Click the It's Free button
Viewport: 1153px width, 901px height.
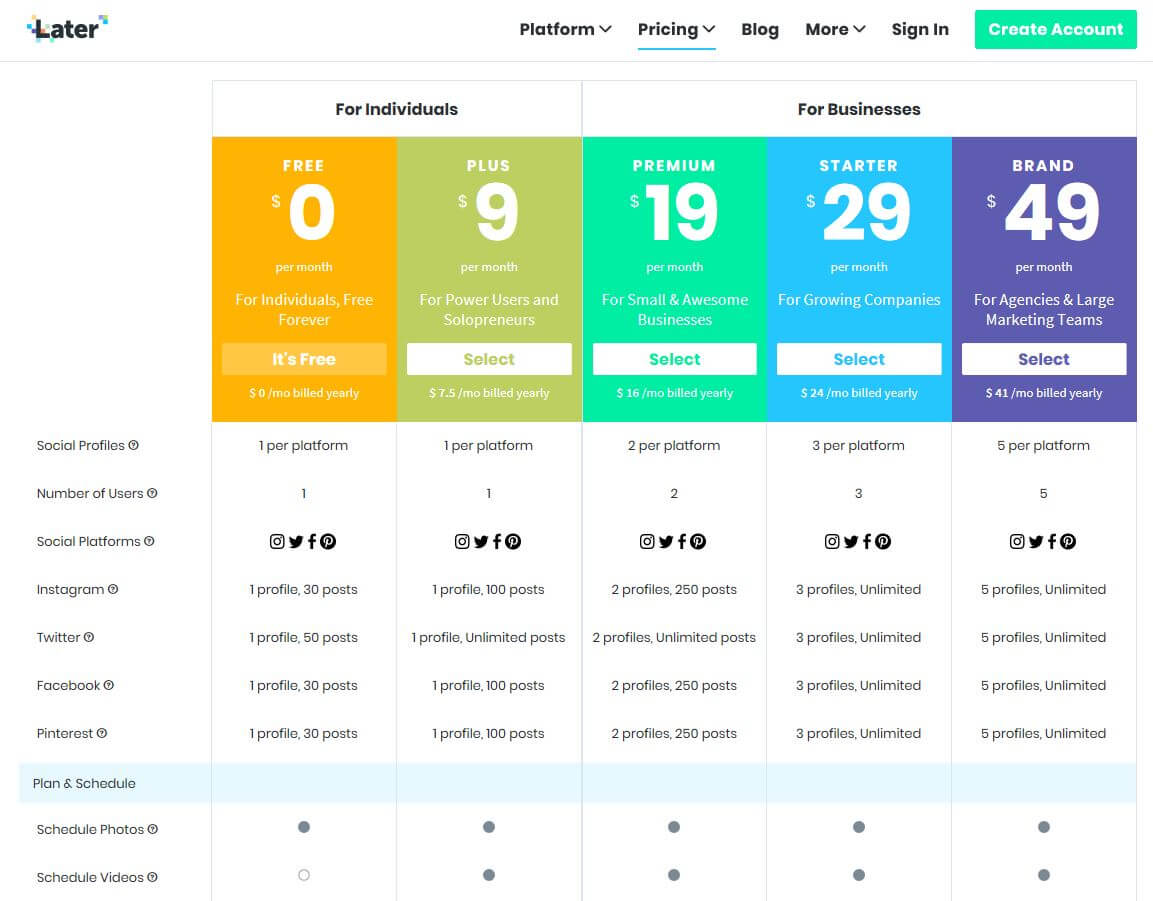tap(304, 359)
